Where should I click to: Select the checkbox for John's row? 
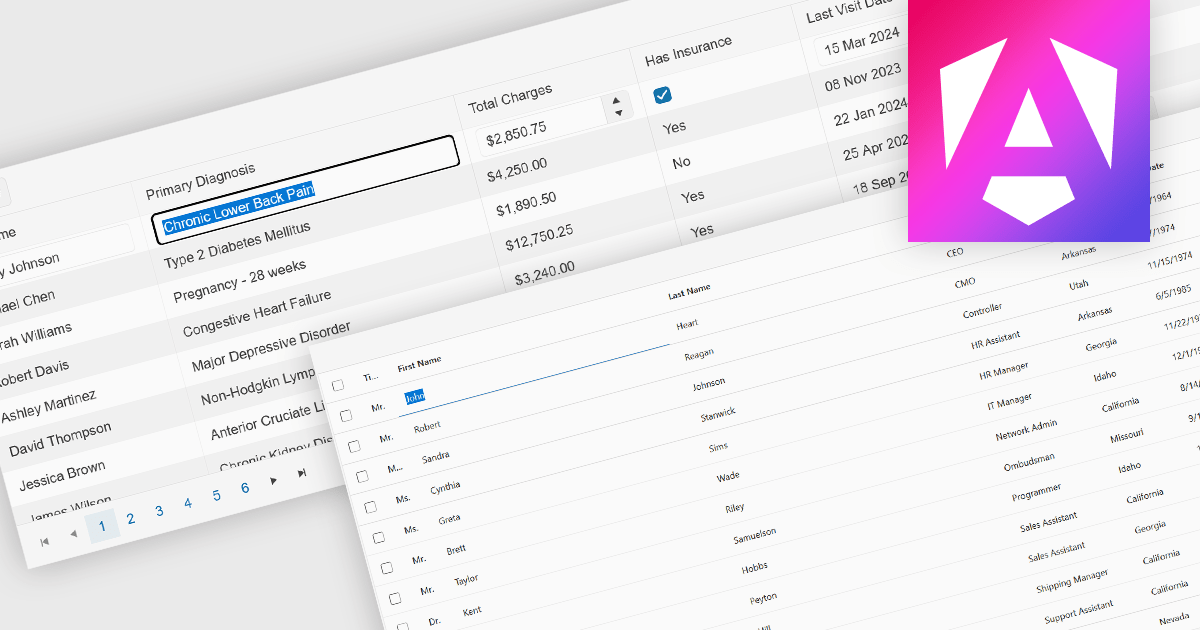click(x=346, y=414)
